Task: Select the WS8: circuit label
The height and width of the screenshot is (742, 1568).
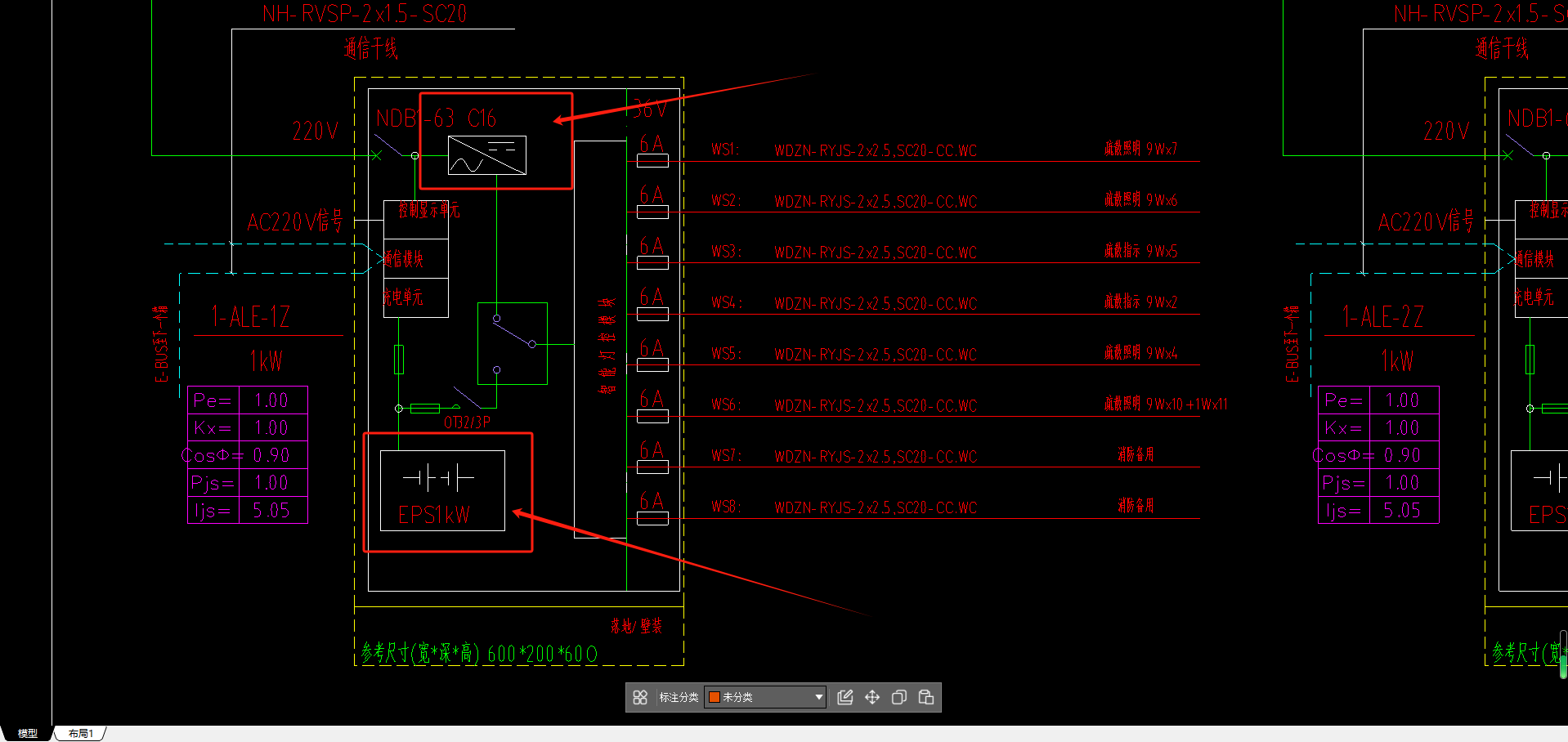Action: pos(725,507)
